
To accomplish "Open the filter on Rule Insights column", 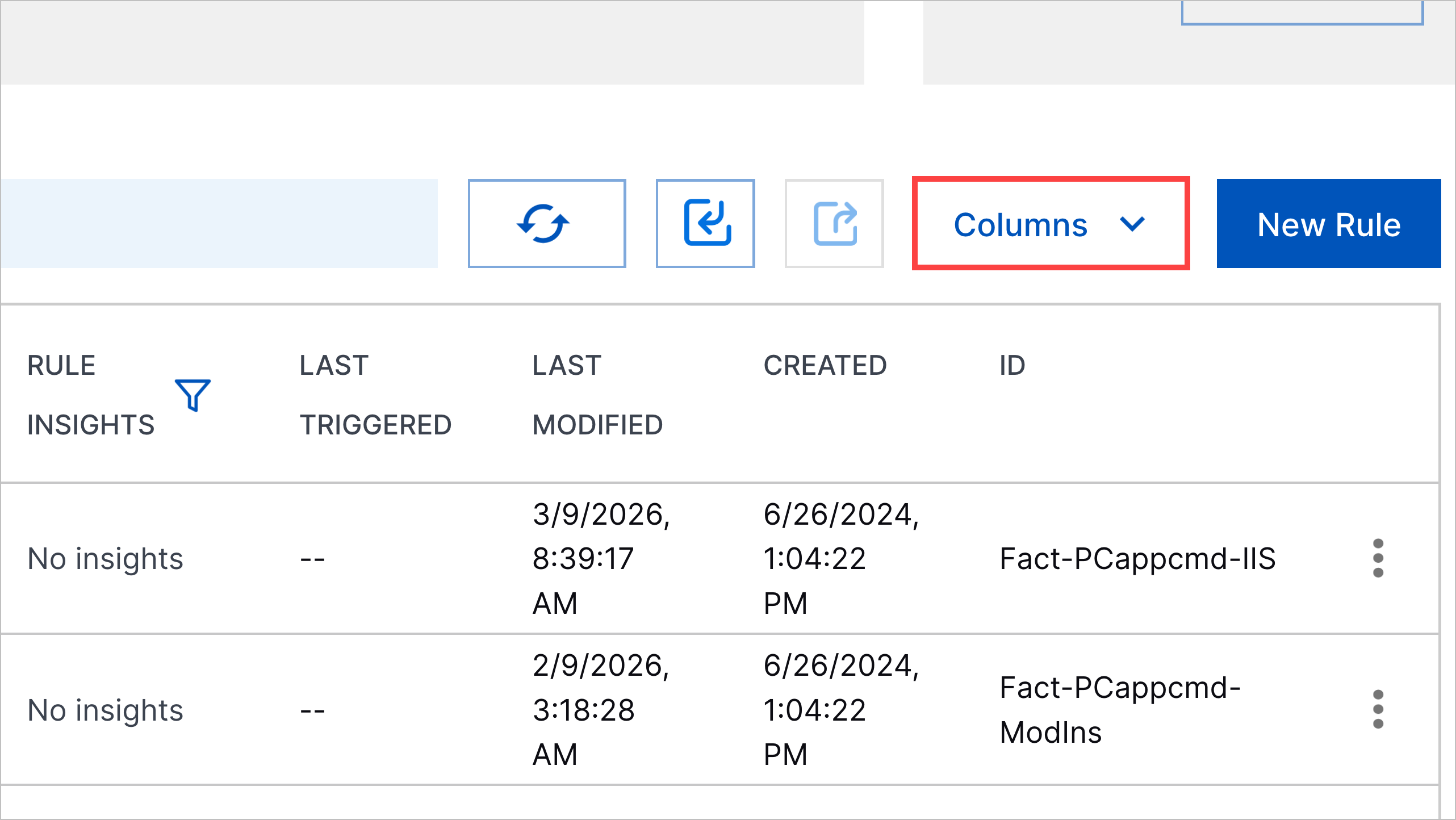I will point(192,394).
